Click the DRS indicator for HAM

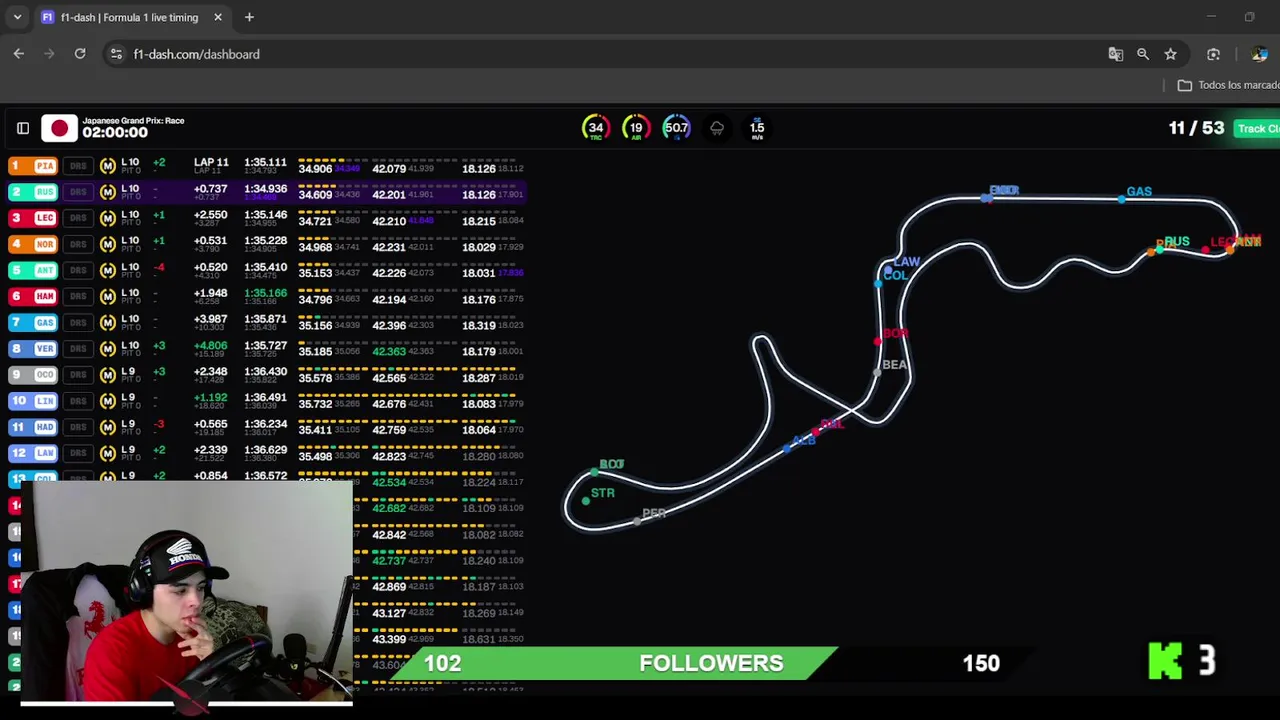tap(78, 296)
